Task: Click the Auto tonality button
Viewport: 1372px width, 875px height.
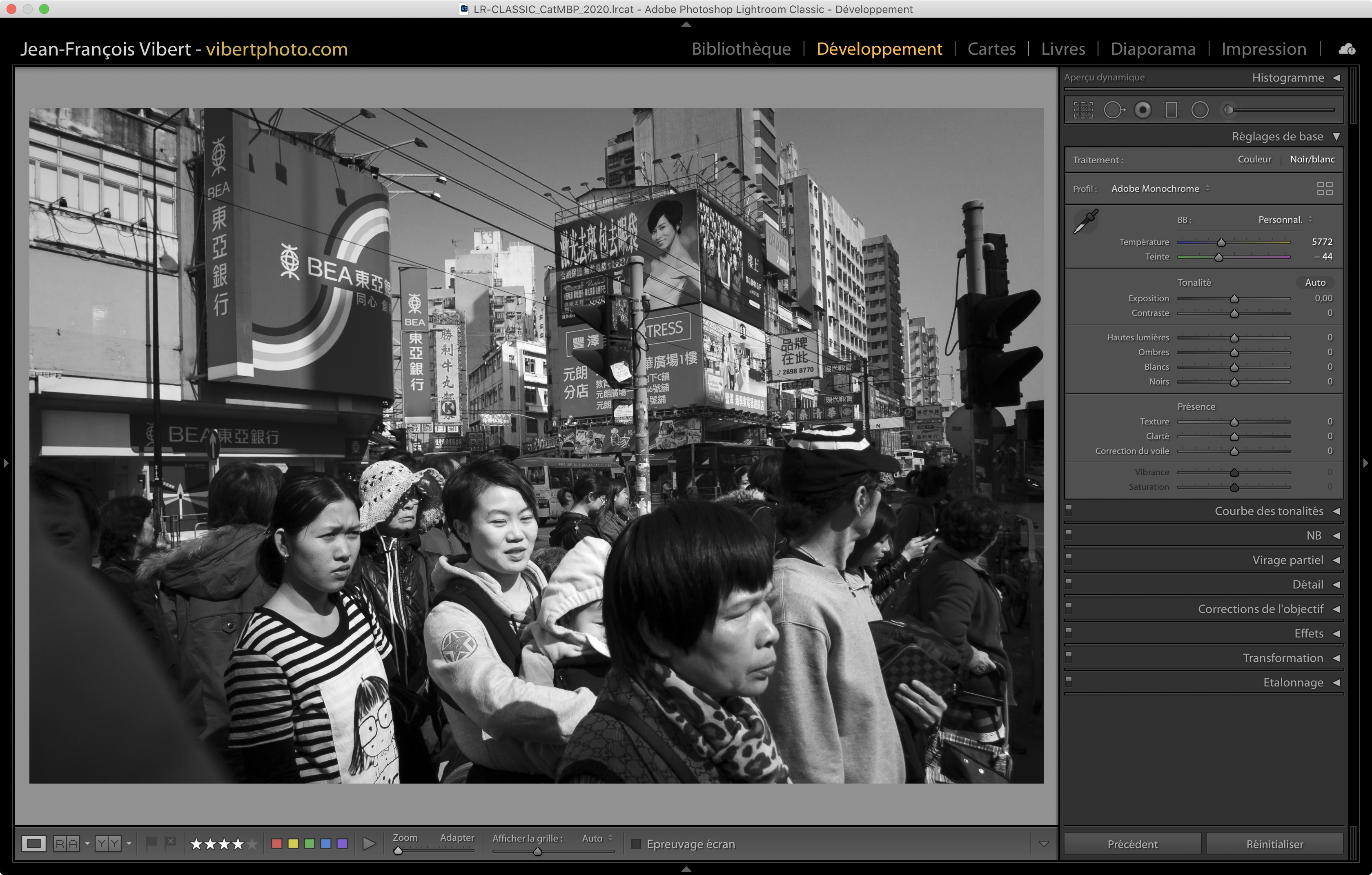Action: pos(1315,282)
